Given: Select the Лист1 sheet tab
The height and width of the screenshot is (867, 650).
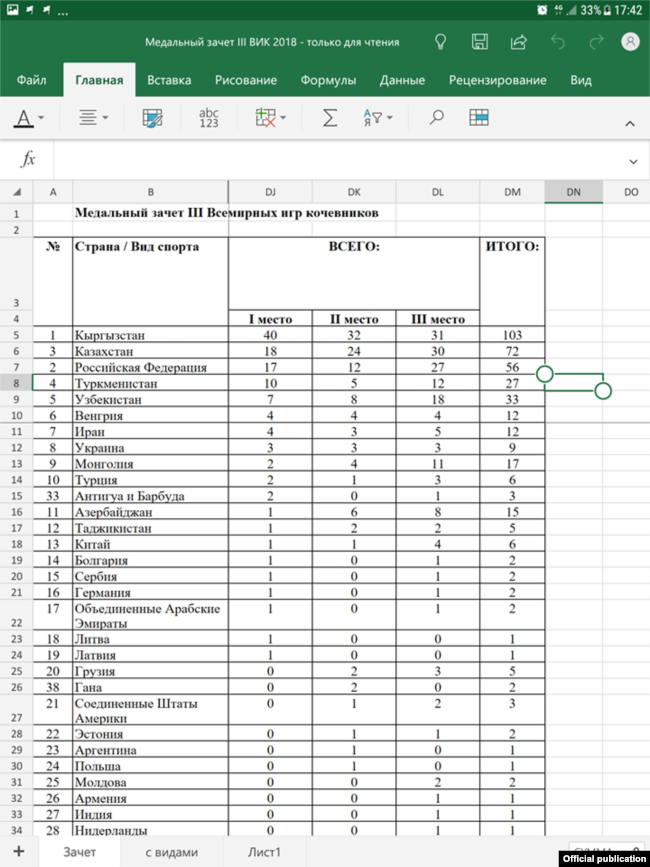Looking at the screenshot, I should tap(264, 852).
